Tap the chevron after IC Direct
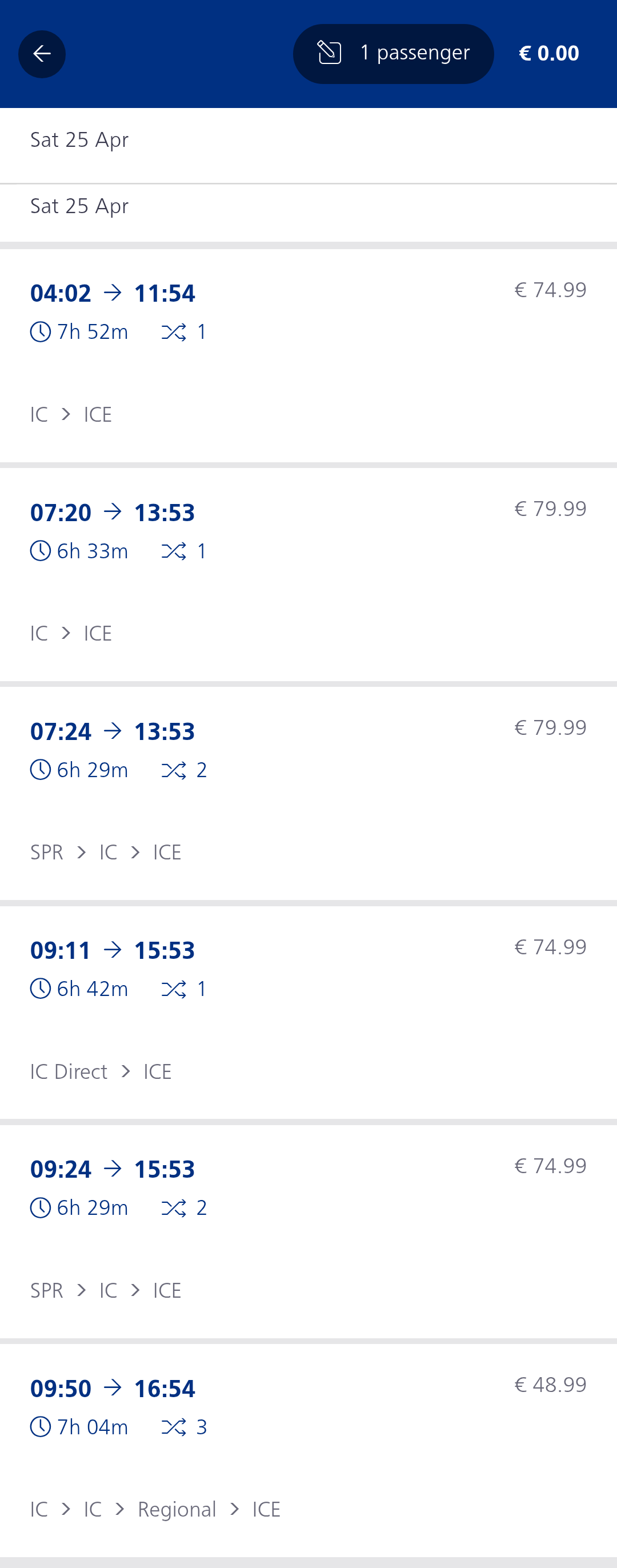This screenshot has width=617, height=1568. [126, 1071]
